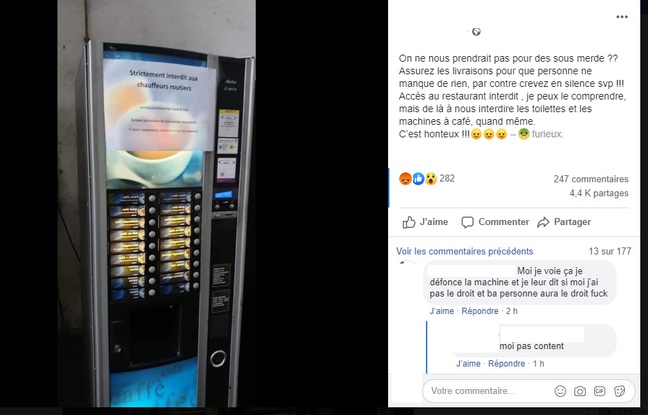Image resolution: width=648 pixels, height=415 pixels.
Task: Reply to the 'moi pas content' comment
Action: [x=506, y=364]
